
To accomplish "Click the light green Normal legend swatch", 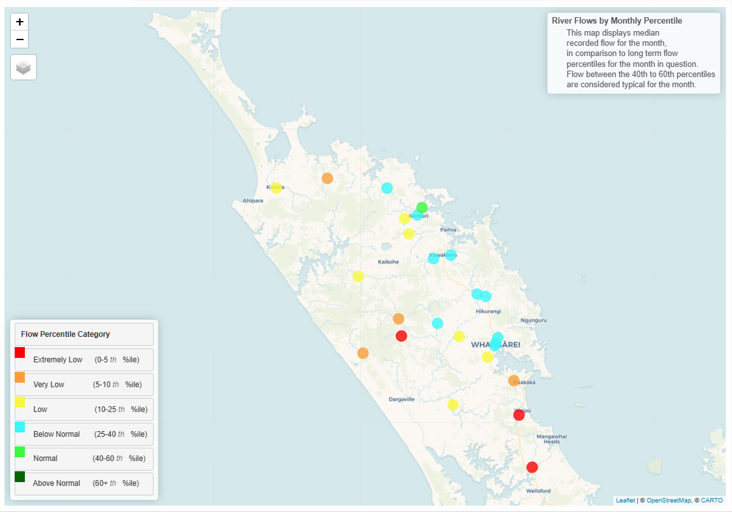I will [x=20, y=451].
